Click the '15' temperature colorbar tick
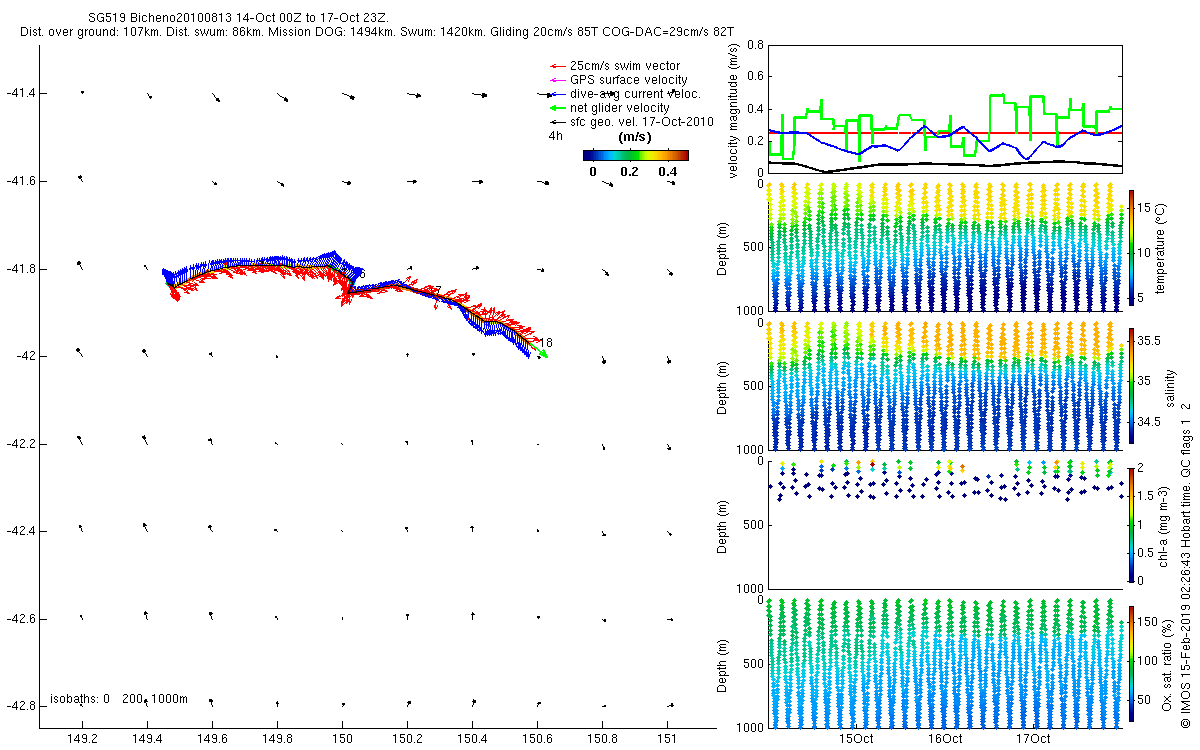This screenshot has height=750, width=1200. click(x=1145, y=208)
